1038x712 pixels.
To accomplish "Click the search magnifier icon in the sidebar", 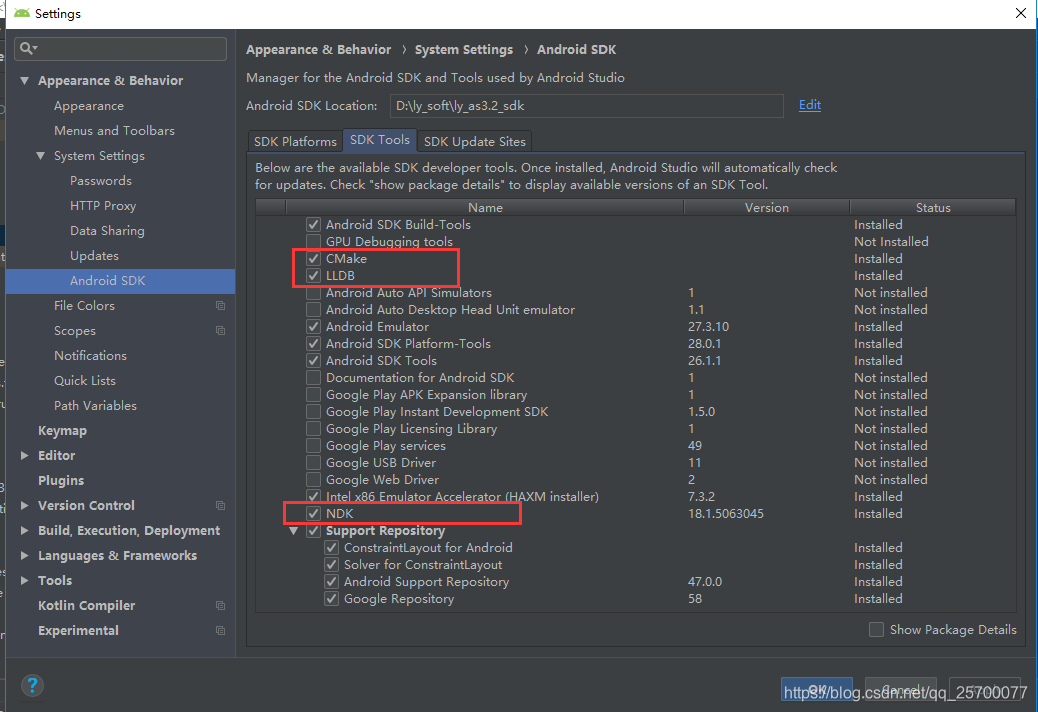I will point(28,48).
